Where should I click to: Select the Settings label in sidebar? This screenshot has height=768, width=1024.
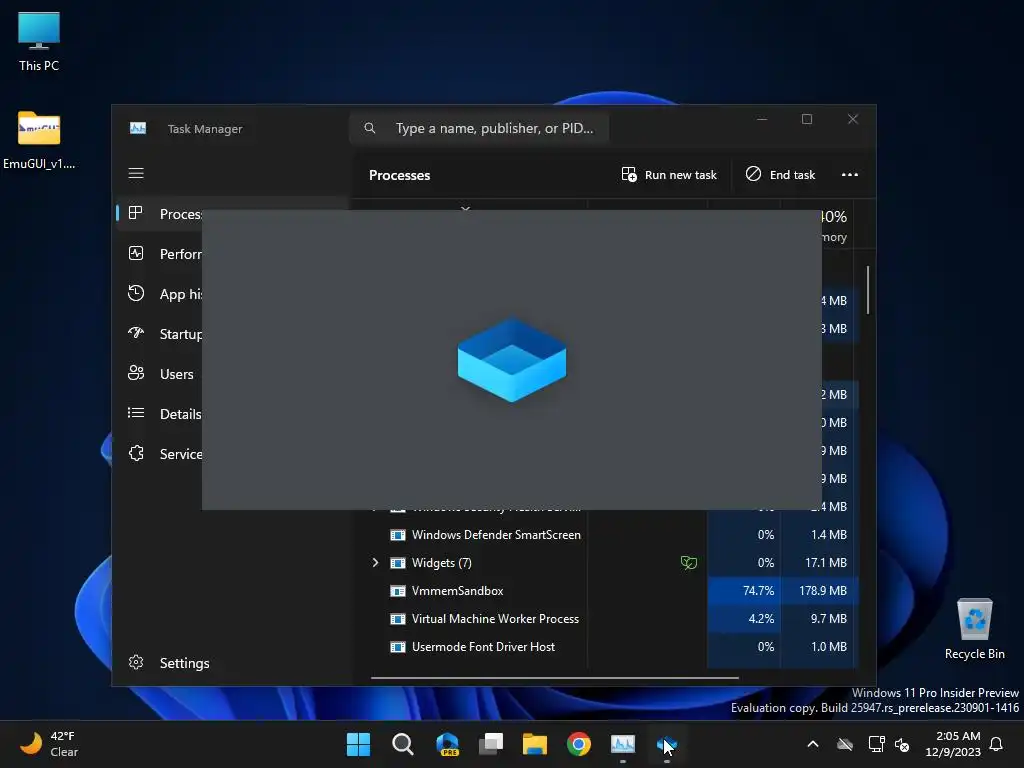pos(184,663)
